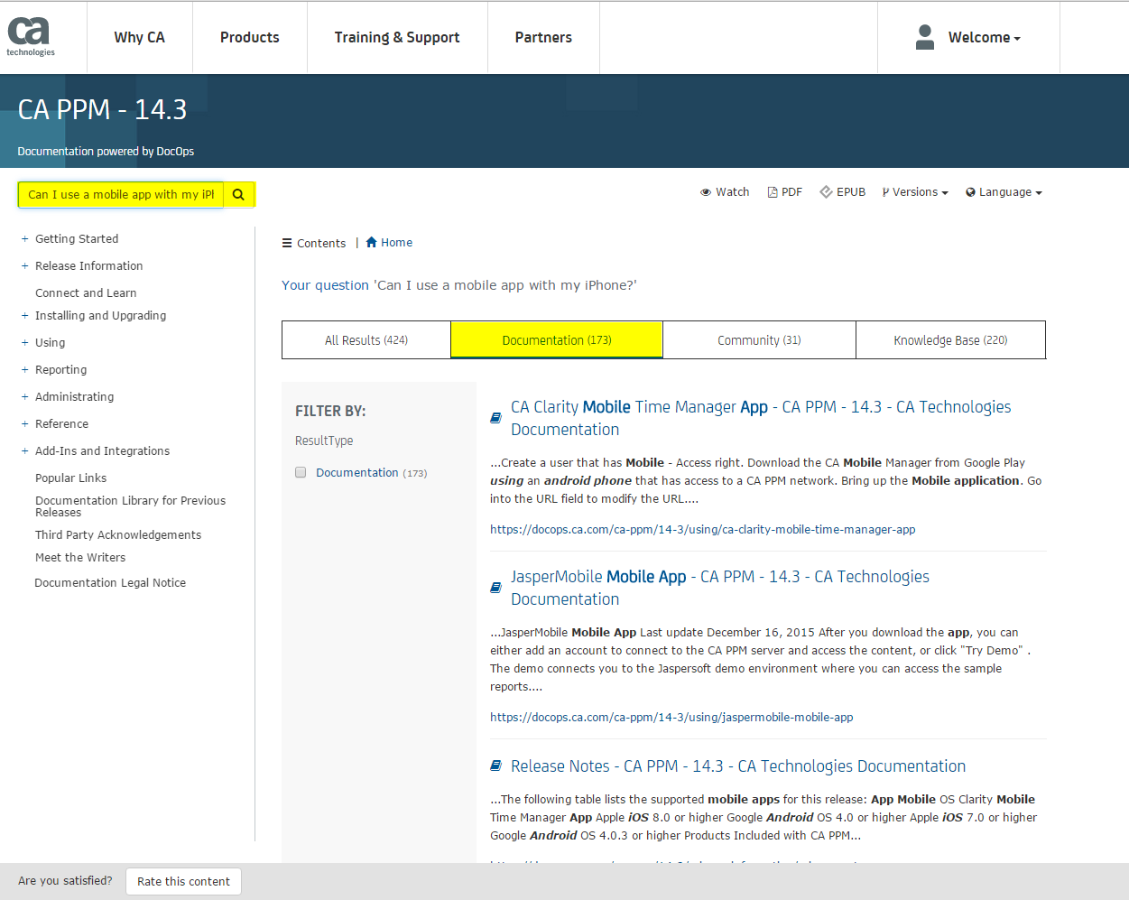Click the EPUB export link
The height and width of the screenshot is (900, 1129).
click(x=851, y=192)
